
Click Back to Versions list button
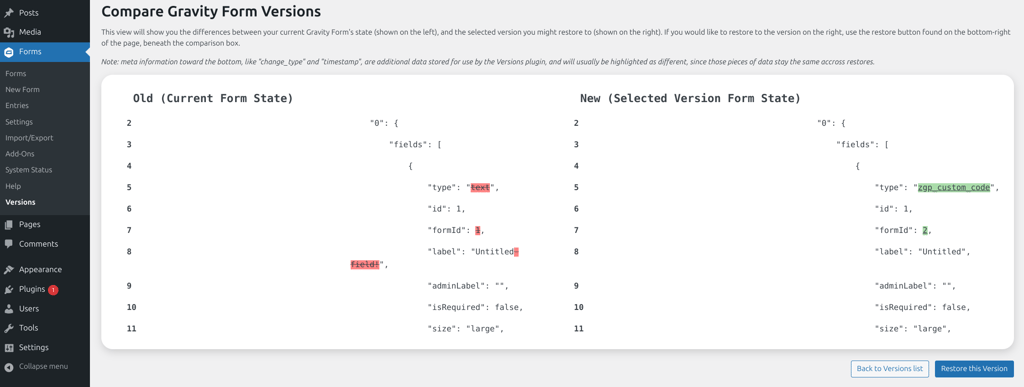pyautogui.click(x=889, y=369)
